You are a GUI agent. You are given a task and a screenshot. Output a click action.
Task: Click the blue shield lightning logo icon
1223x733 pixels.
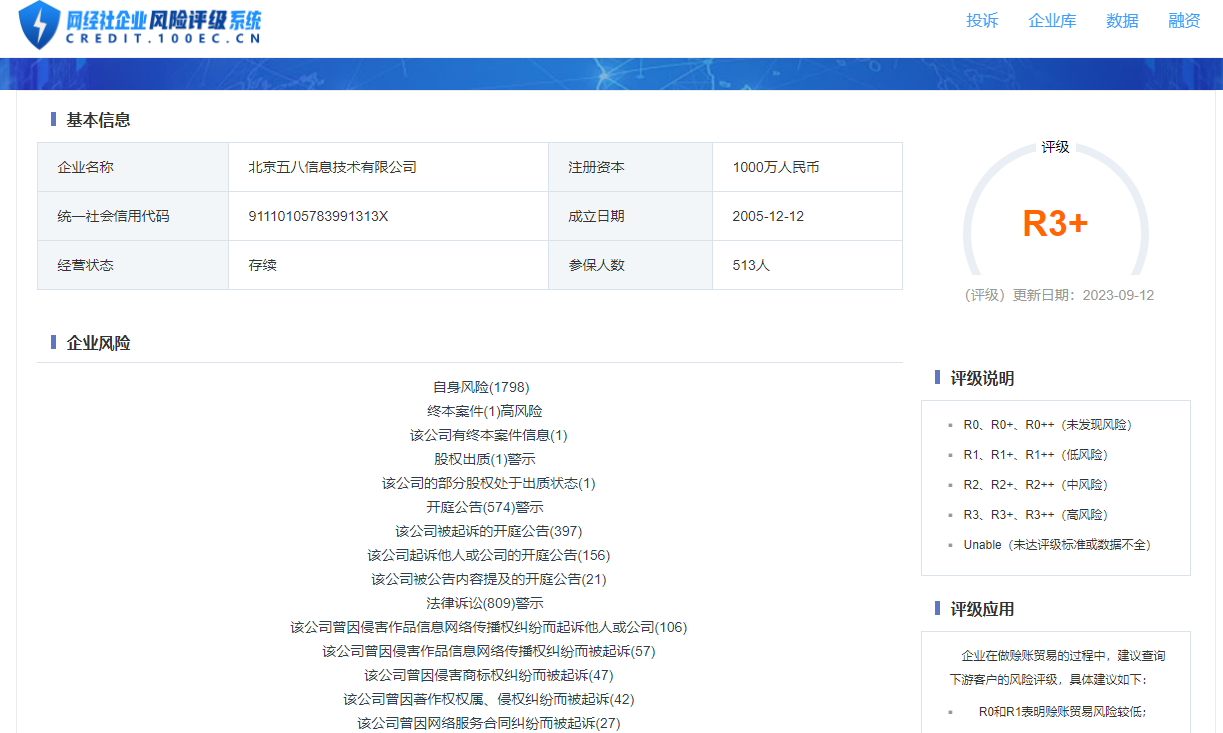pos(39,25)
